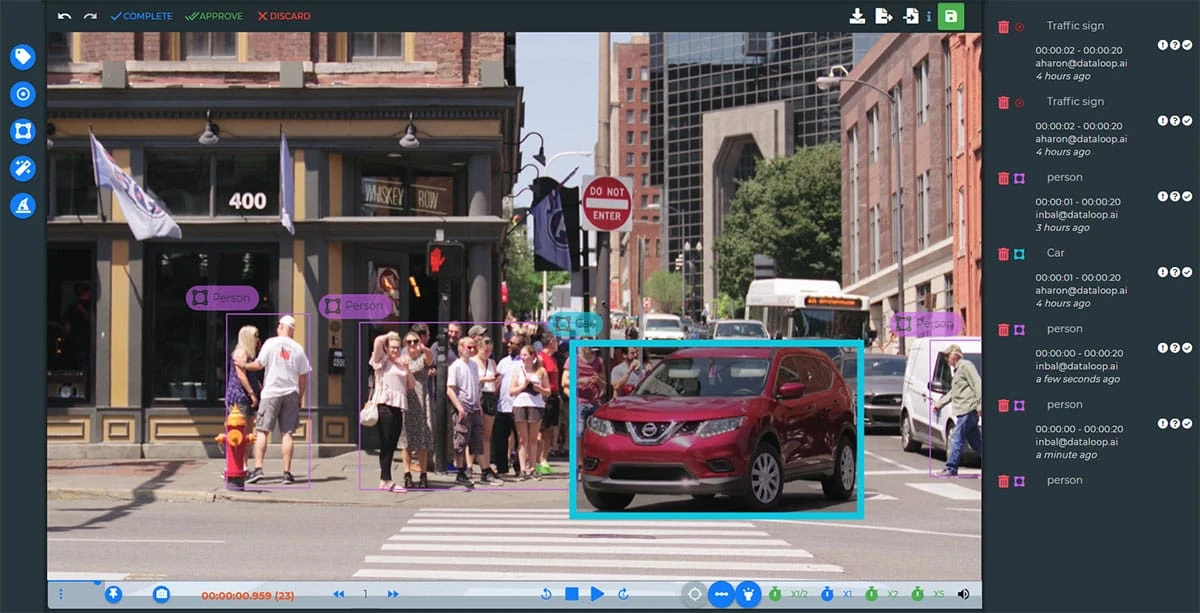Toggle the issue mark on the first Traffic sign

pyautogui.click(x=1164, y=45)
